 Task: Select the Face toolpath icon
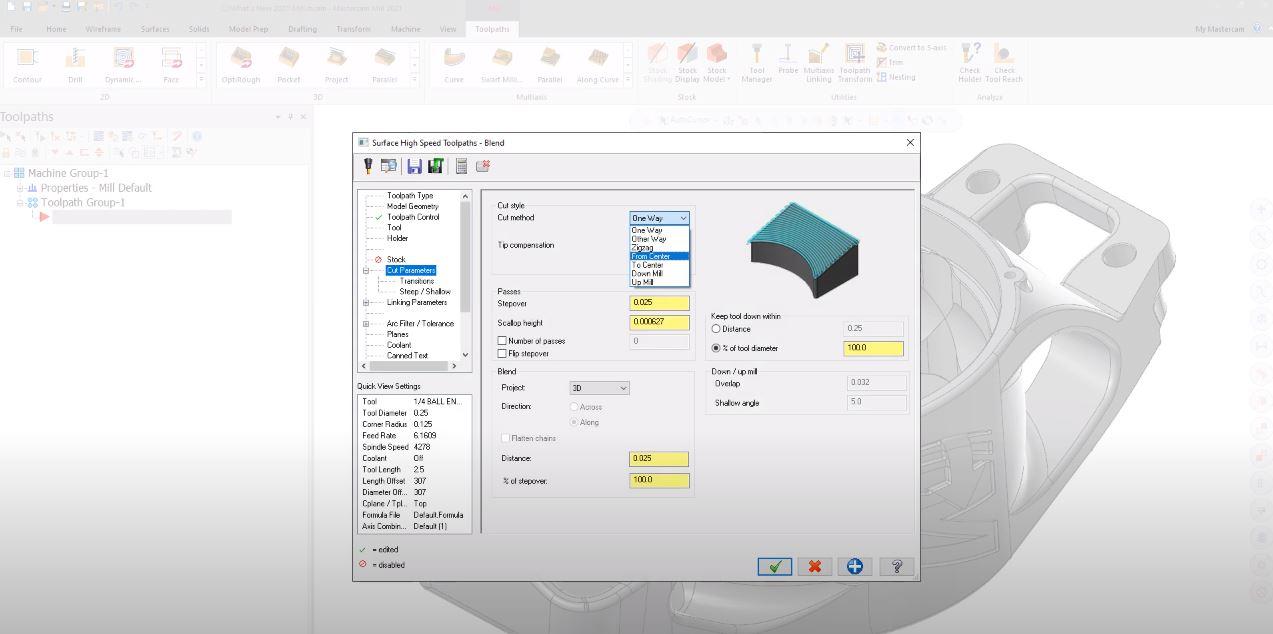[x=171, y=65]
